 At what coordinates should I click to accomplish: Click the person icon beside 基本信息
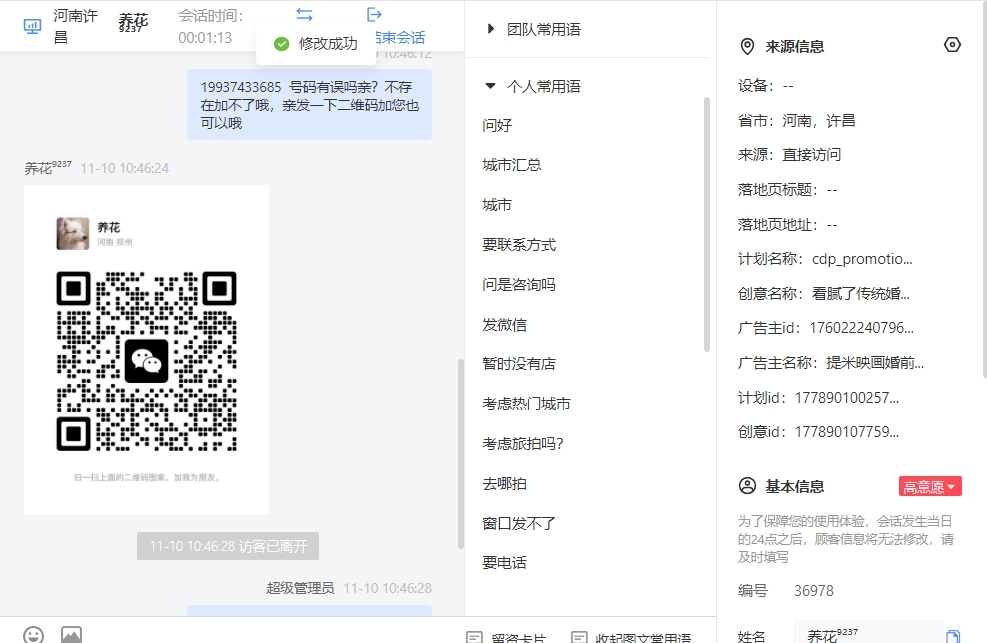coord(747,486)
